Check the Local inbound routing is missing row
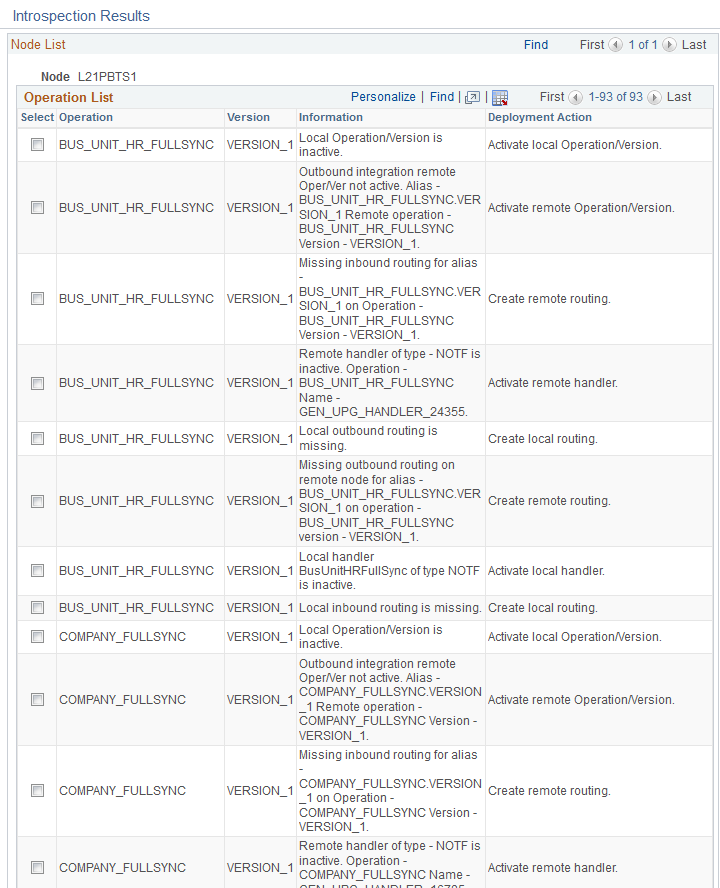 (37, 607)
